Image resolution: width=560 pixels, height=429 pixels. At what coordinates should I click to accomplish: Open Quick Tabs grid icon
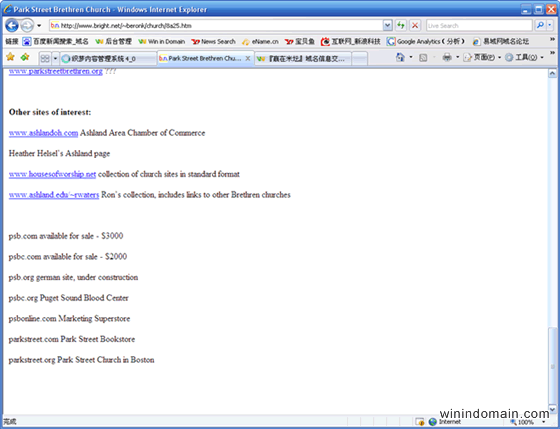pos(45,58)
